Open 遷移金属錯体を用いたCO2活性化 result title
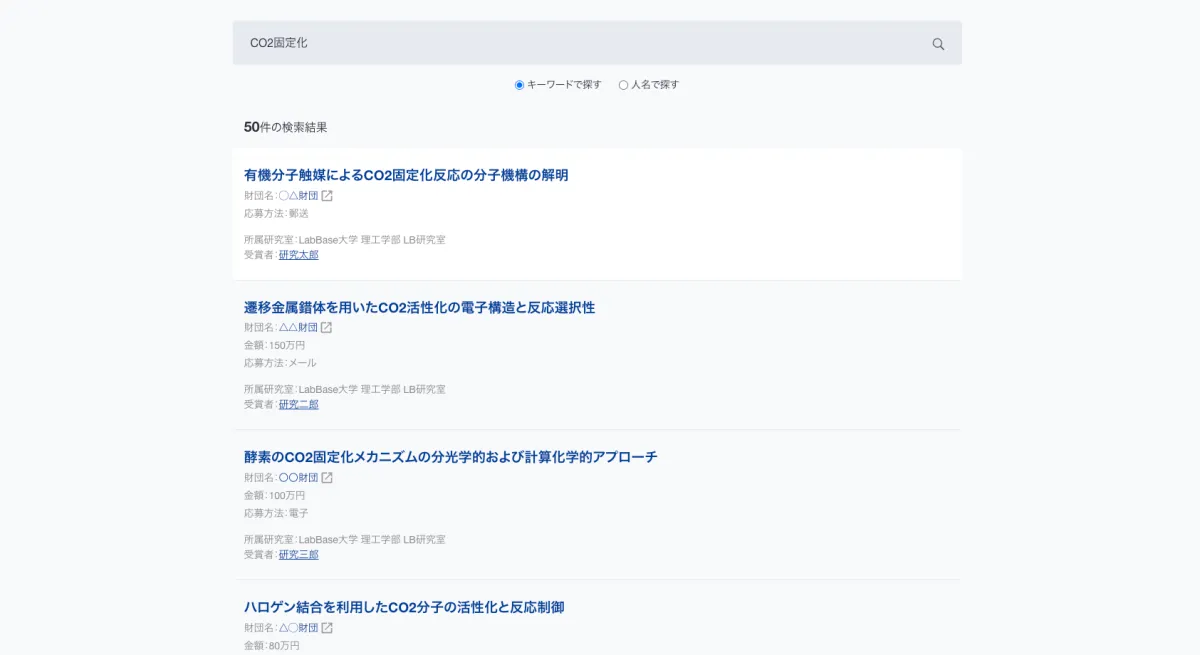This screenshot has height=655, width=1200. 419,307
